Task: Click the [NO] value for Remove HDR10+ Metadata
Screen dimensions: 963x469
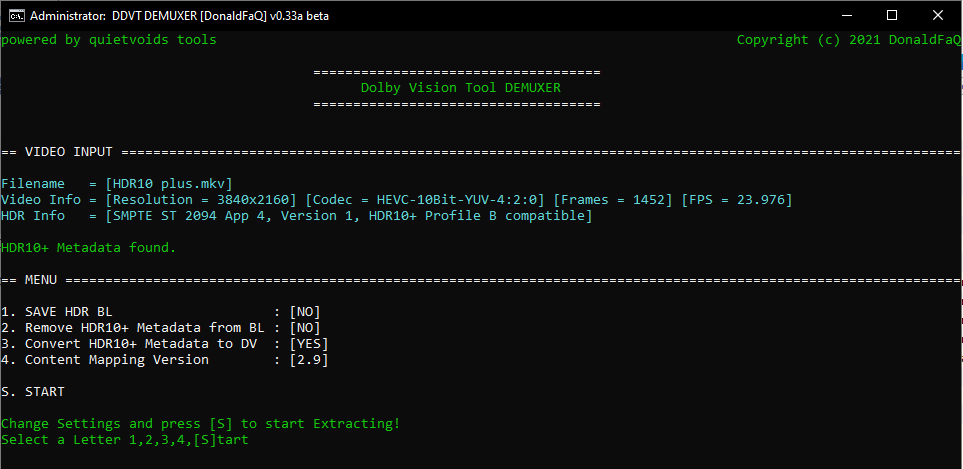Action: tap(305, 328)
